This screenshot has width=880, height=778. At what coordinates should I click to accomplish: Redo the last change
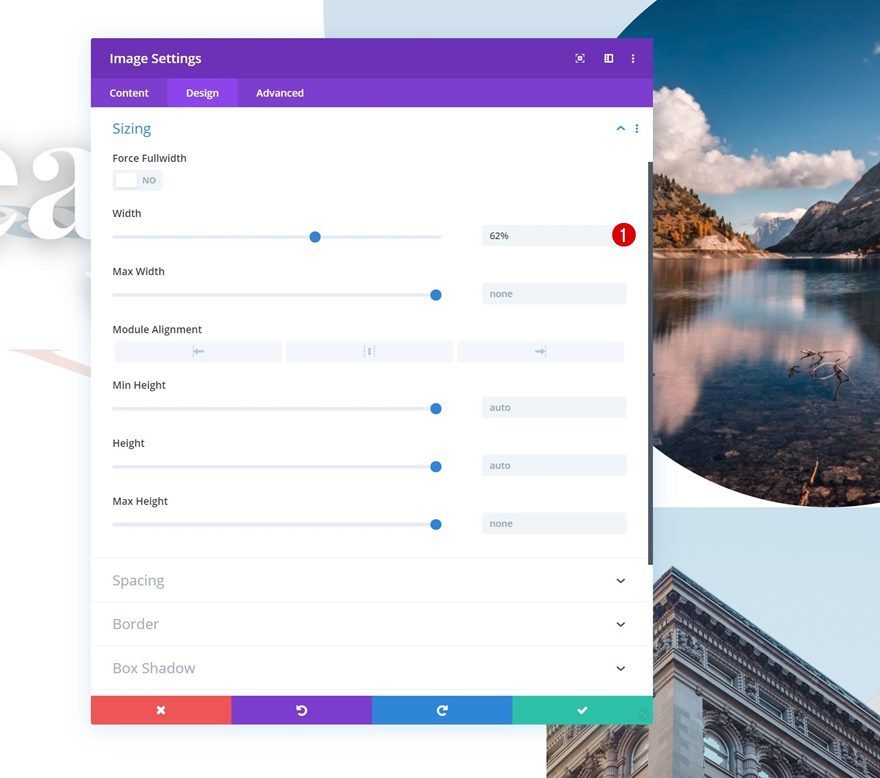pyautogui.click(x=442, y=710)
